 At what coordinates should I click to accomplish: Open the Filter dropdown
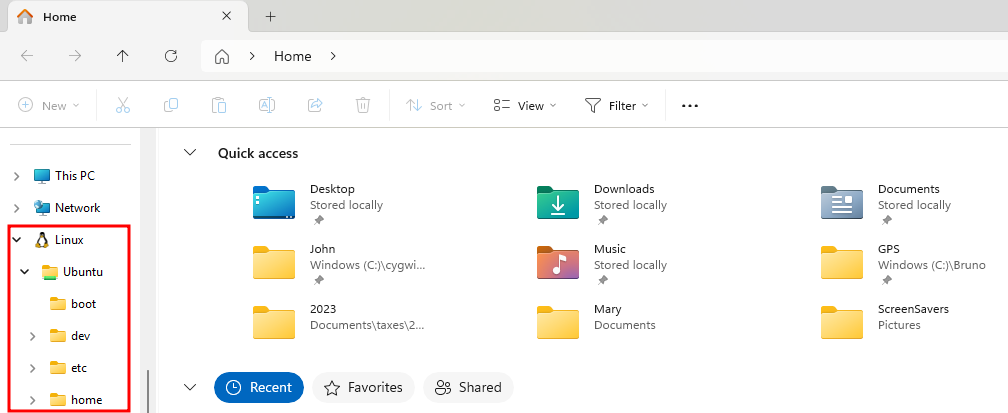coord(616,105)
